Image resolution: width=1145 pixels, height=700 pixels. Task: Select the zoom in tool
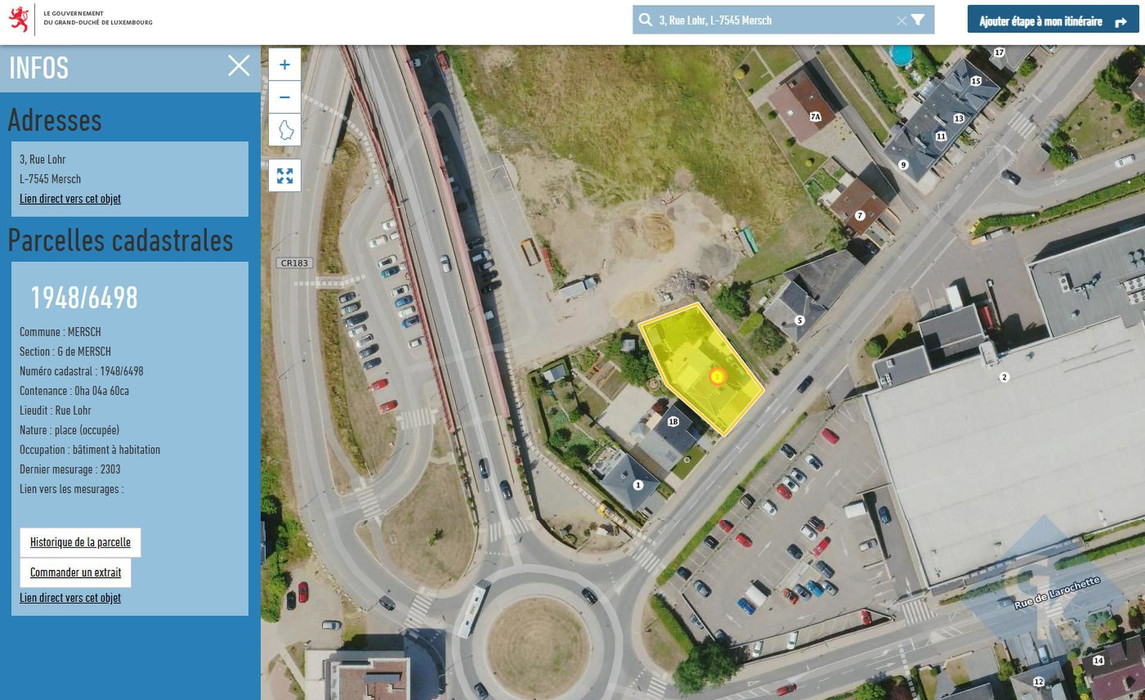click(284, 63)
